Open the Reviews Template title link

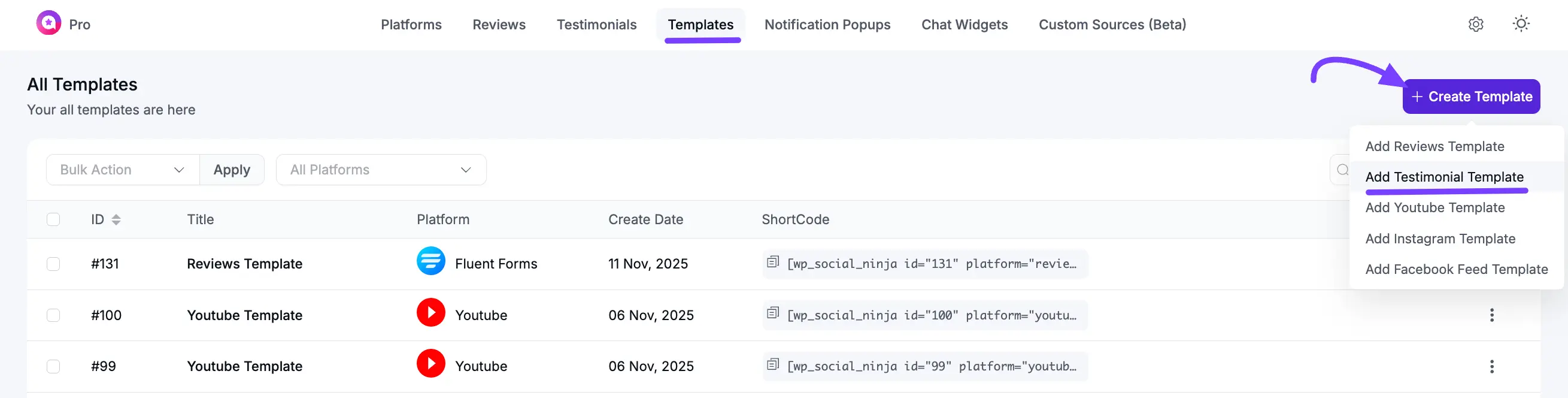244,264
